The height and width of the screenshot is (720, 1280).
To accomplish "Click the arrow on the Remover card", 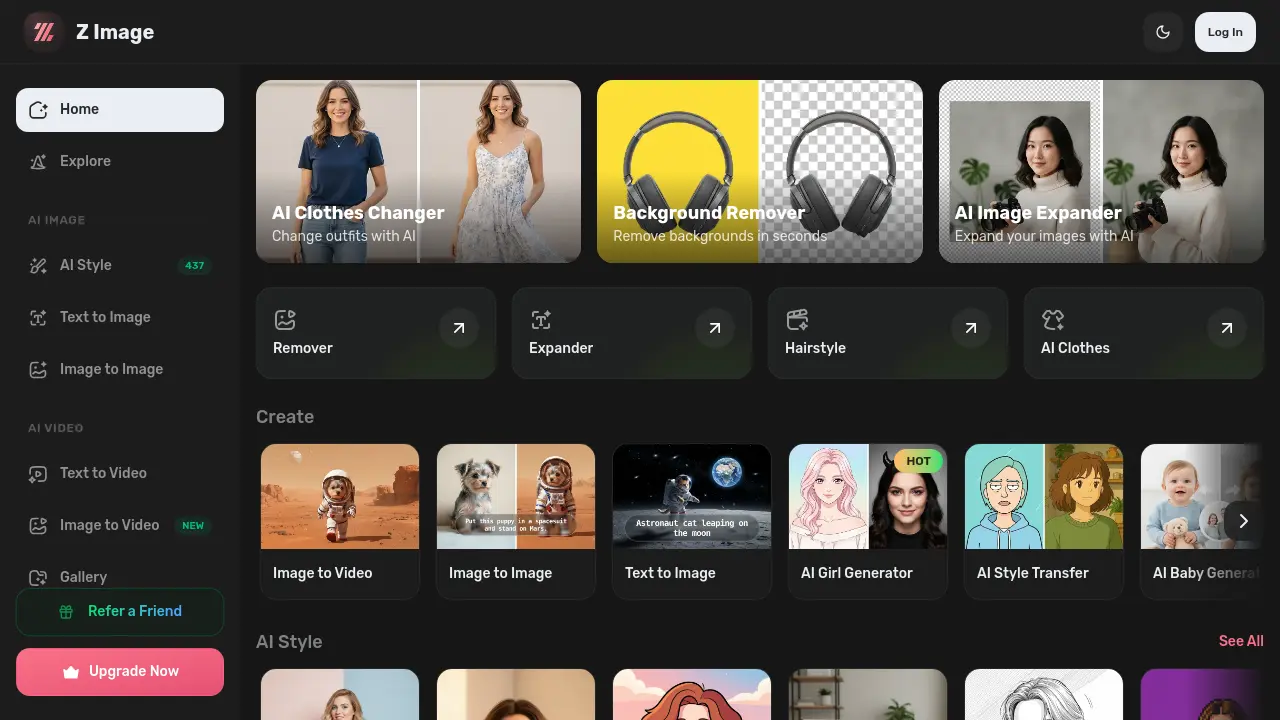I will coord(459,328).
